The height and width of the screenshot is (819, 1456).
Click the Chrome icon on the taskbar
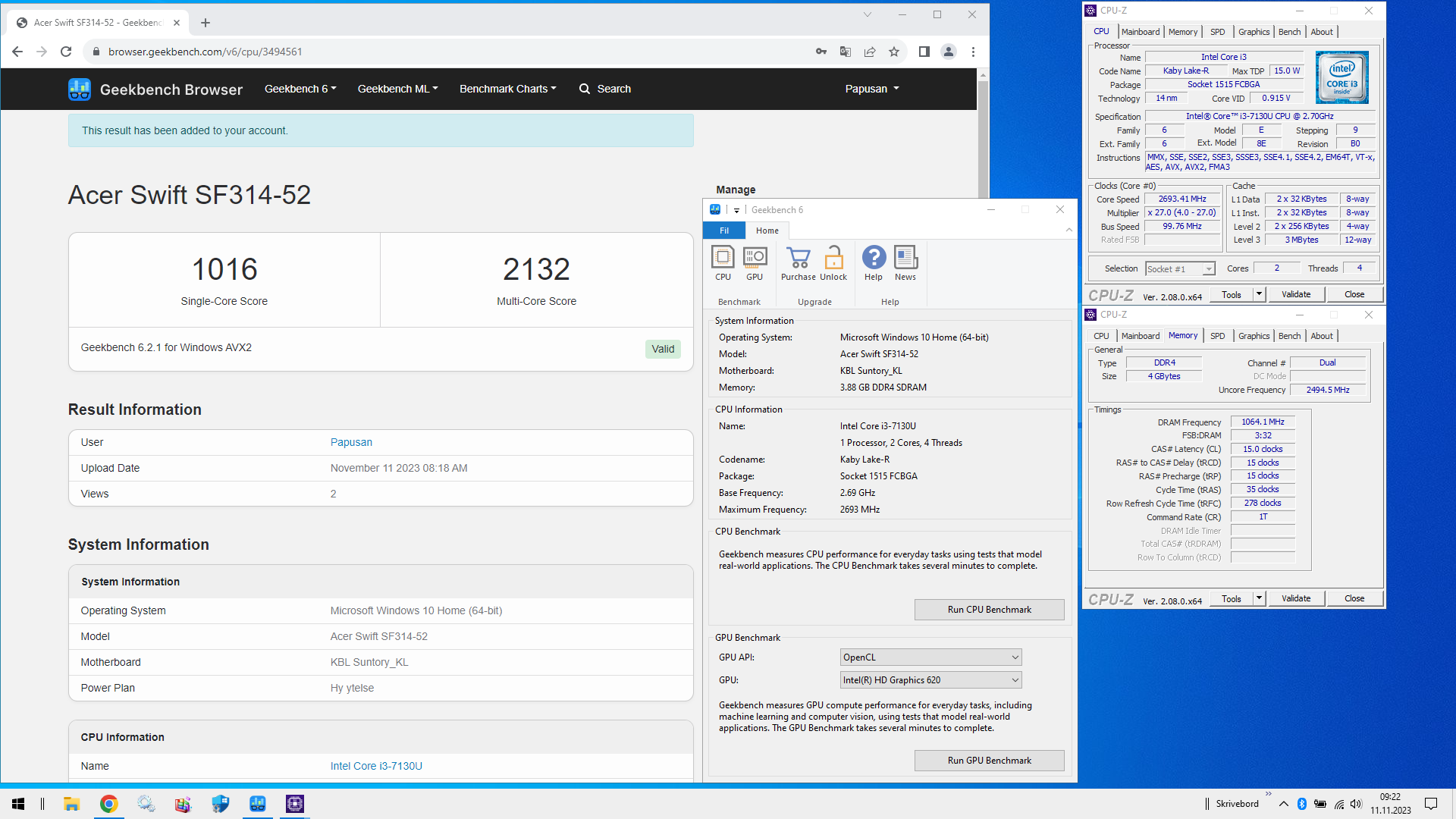tap(108, 804)
